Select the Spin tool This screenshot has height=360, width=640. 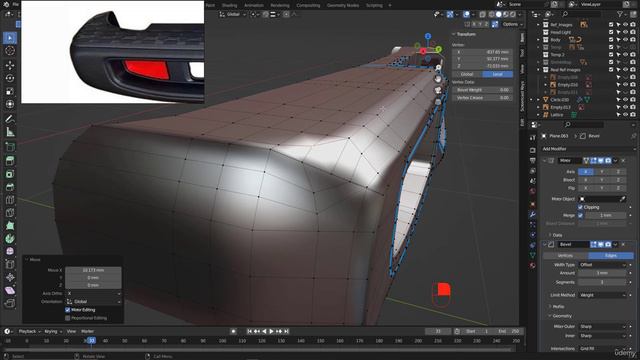(10, 238)
